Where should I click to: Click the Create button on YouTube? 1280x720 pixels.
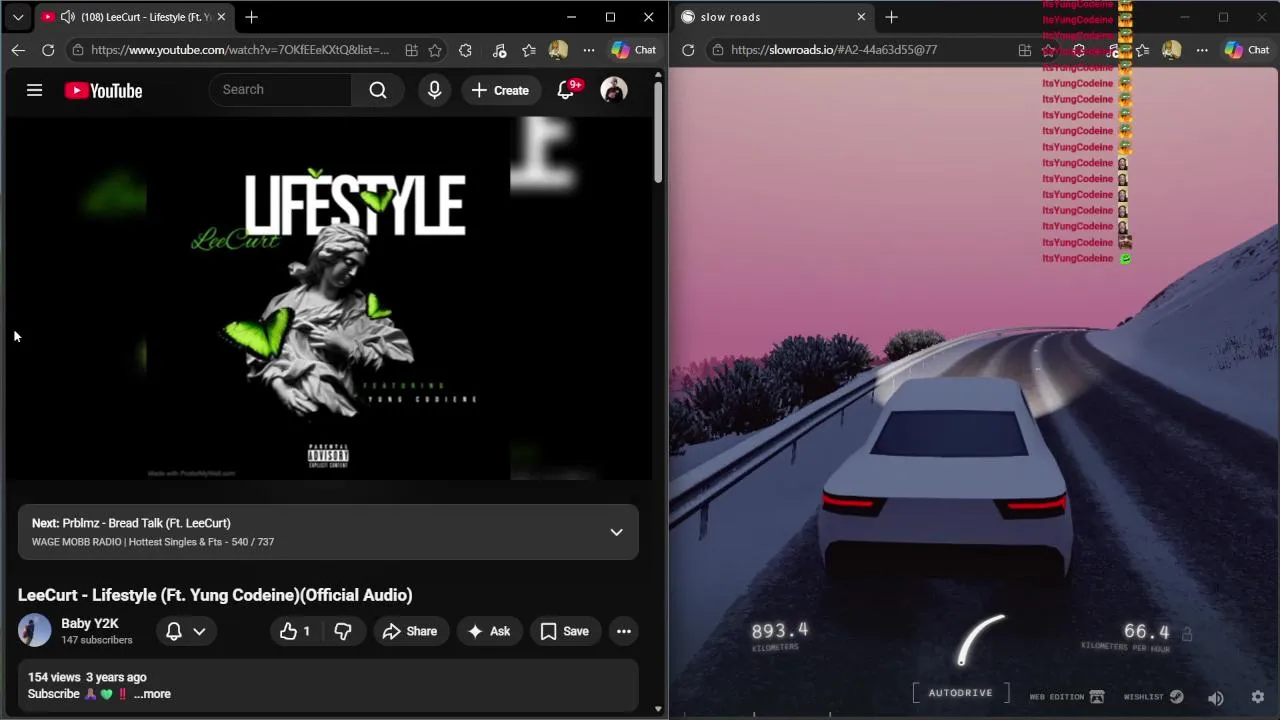click(500, 90)
